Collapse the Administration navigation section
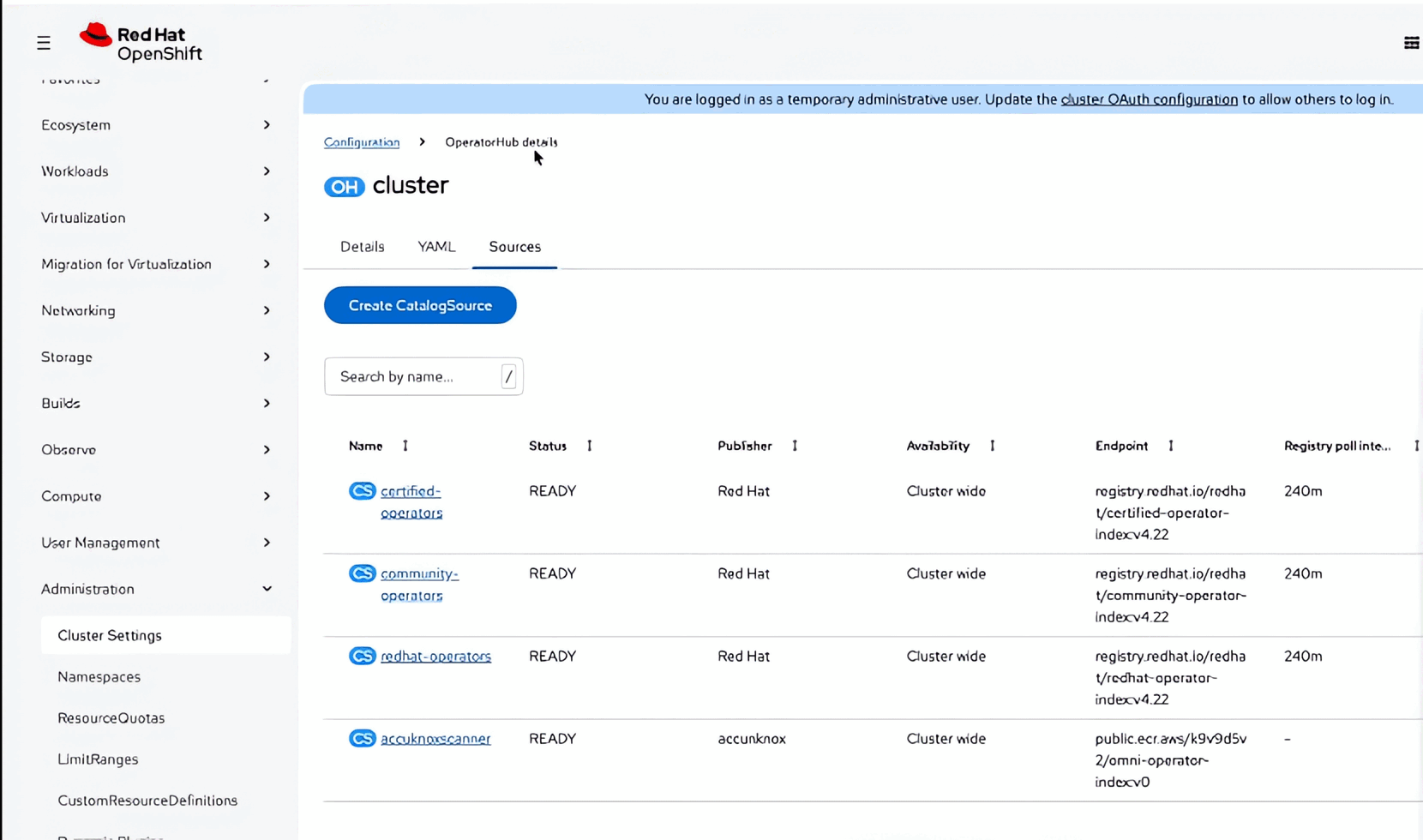The width and height of the screenshot is (1423, 840). [156, 589]
